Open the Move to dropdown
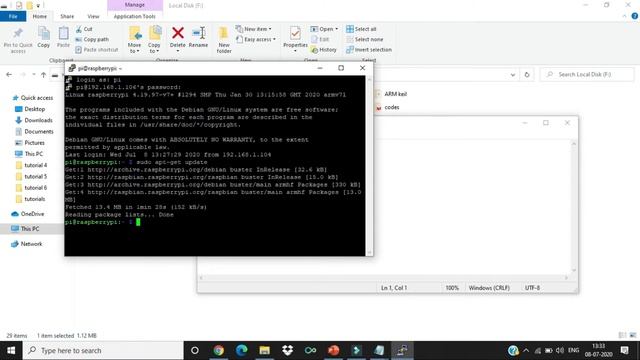 tap(134, 40)
